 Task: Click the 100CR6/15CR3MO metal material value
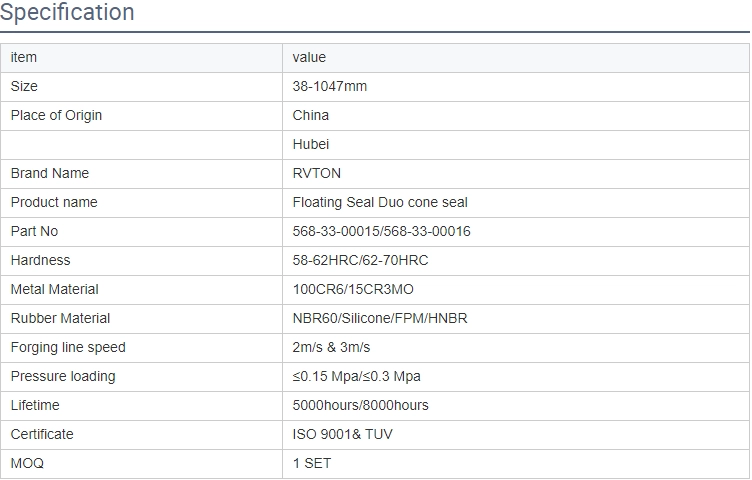click(353, 289)
